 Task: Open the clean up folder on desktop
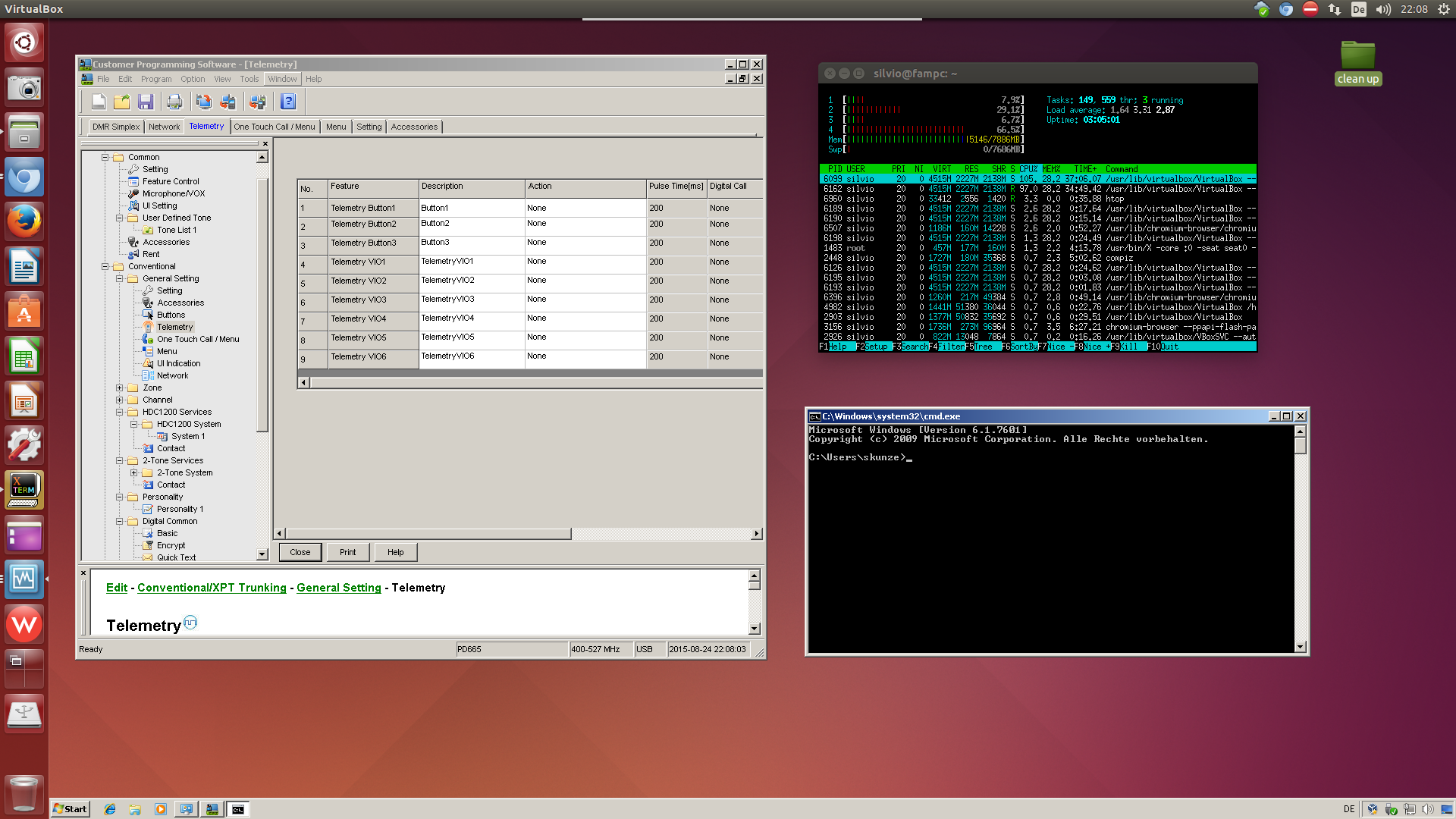[1357, 63]
